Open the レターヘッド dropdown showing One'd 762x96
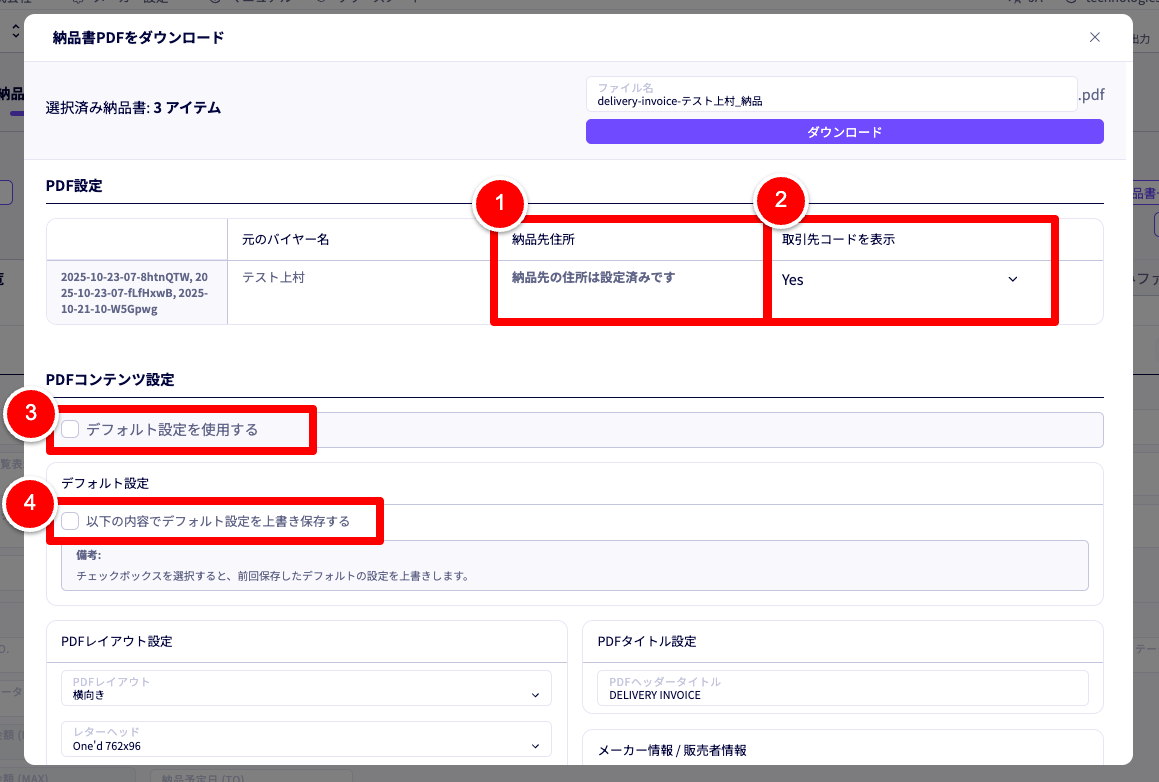The image size is (1159, 782). (x=306, y=741)
